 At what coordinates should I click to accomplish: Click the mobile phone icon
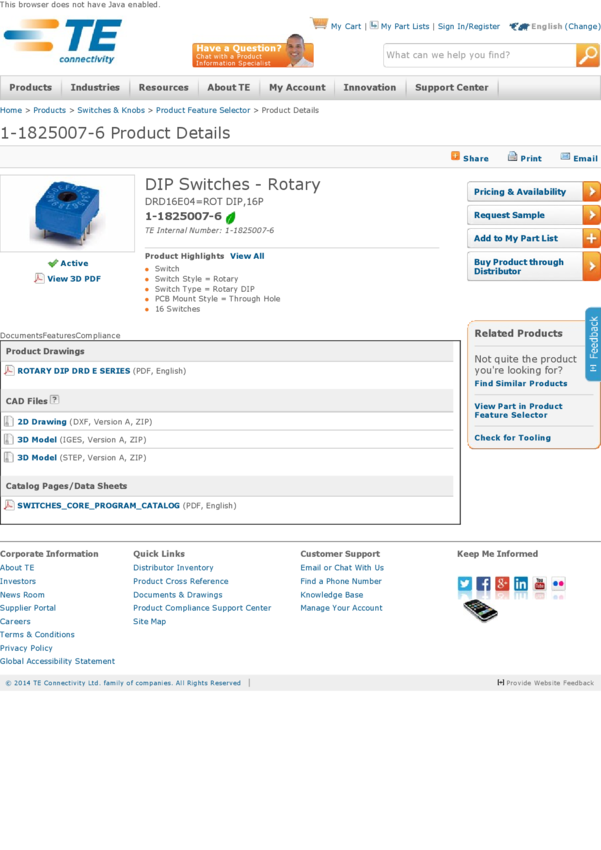click(x=480, y=610)
